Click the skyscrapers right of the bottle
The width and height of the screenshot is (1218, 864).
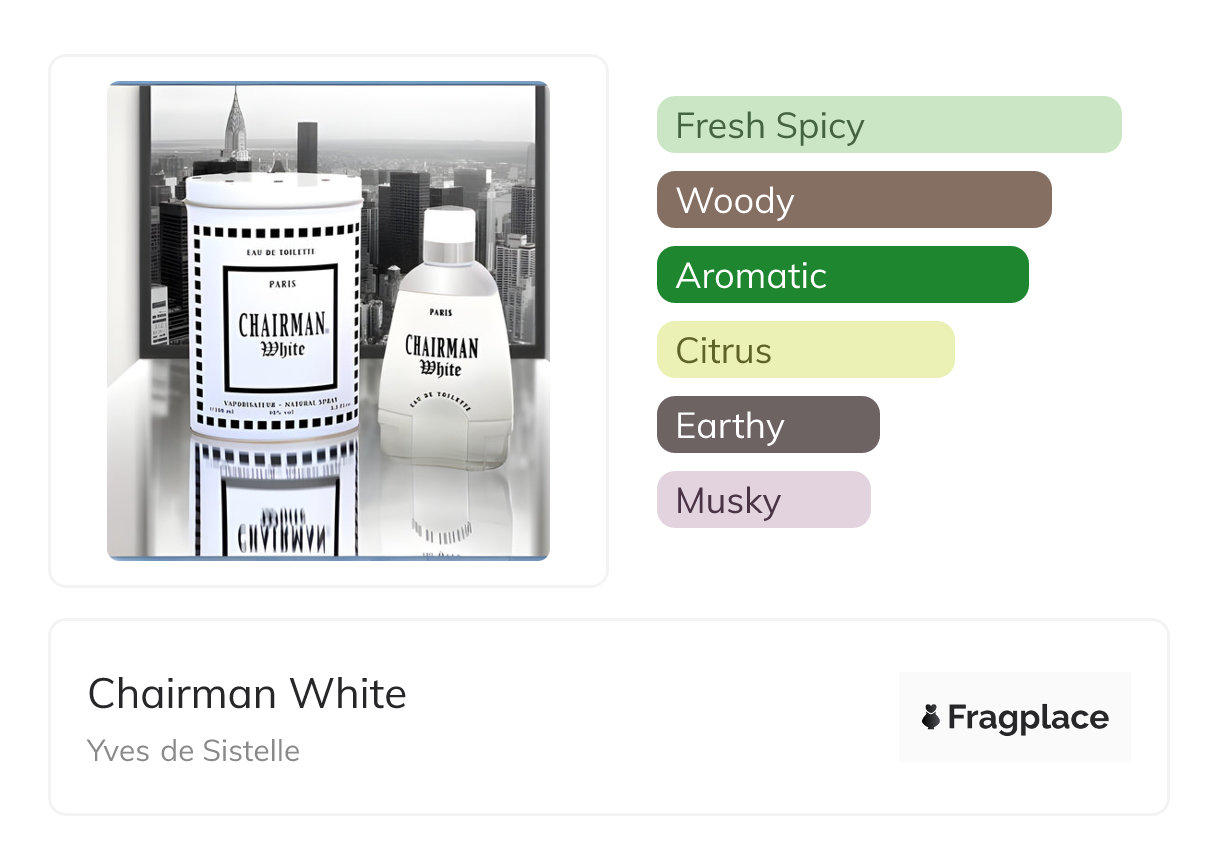coord(515,260)
